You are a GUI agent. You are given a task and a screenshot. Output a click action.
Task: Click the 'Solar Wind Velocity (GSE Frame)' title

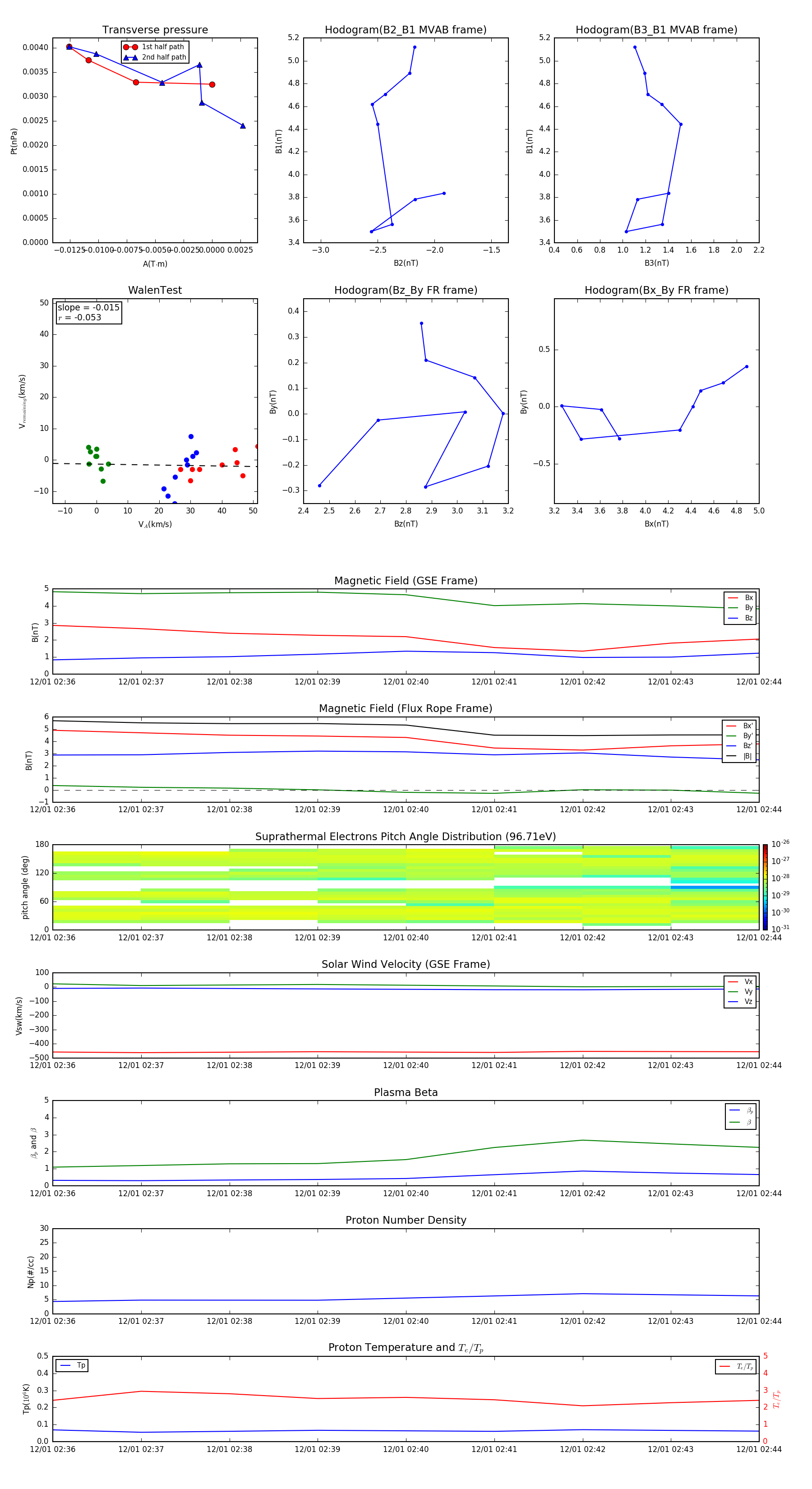406,964
